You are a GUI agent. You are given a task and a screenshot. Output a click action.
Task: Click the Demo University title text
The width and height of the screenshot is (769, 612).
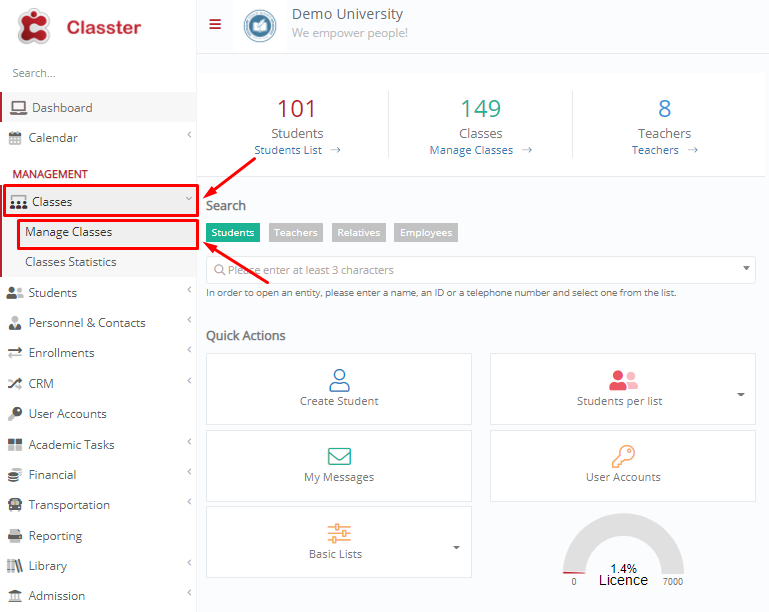pos(347,14)
